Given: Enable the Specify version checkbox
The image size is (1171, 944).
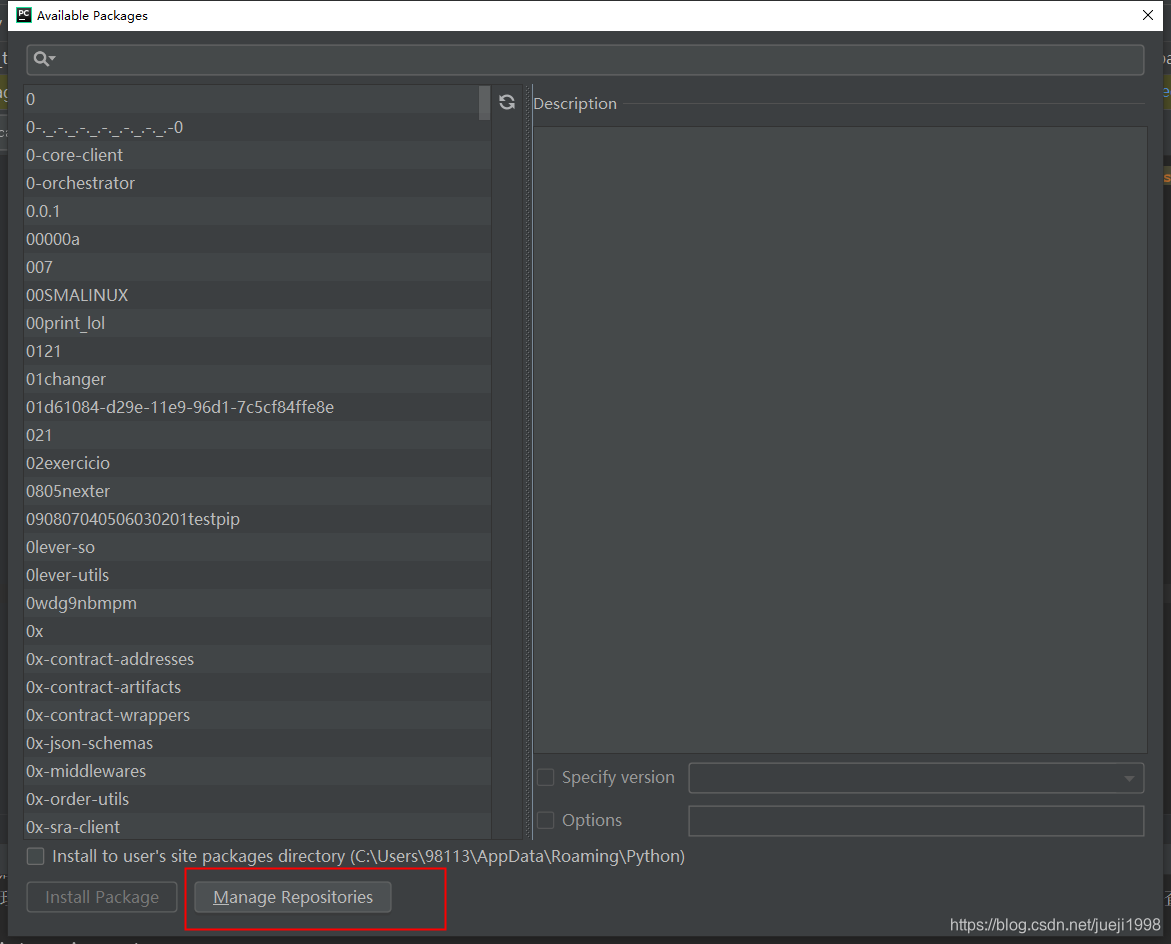Looking at the screenshot, I should tap(546, 777).
